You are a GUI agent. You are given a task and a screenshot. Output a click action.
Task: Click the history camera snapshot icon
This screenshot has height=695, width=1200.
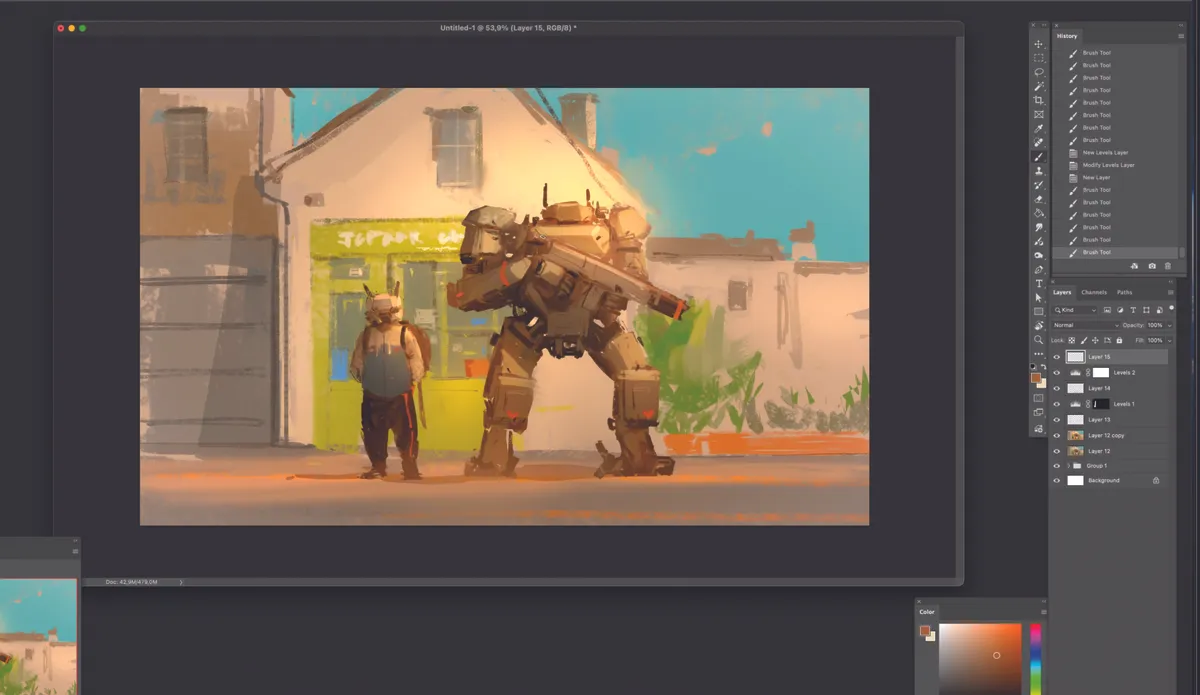point(1152,266)
